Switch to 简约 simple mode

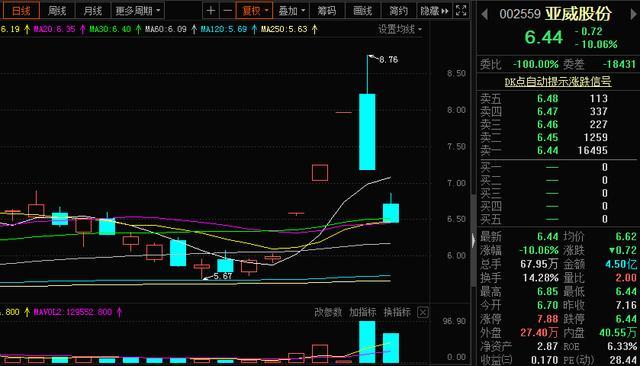point(398,11)
